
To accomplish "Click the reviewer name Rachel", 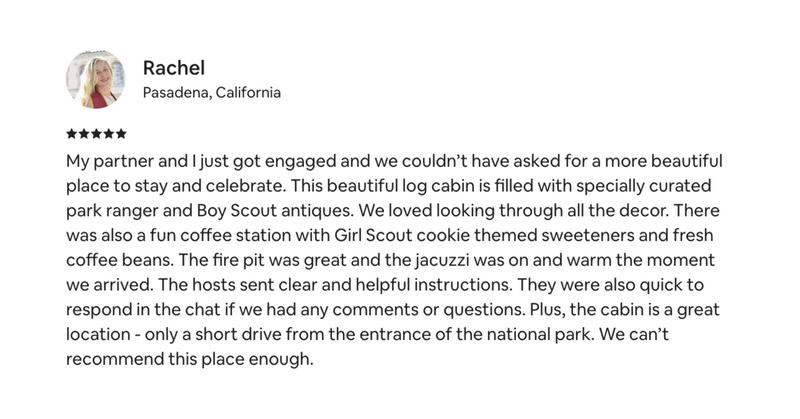I will (173, 68).
